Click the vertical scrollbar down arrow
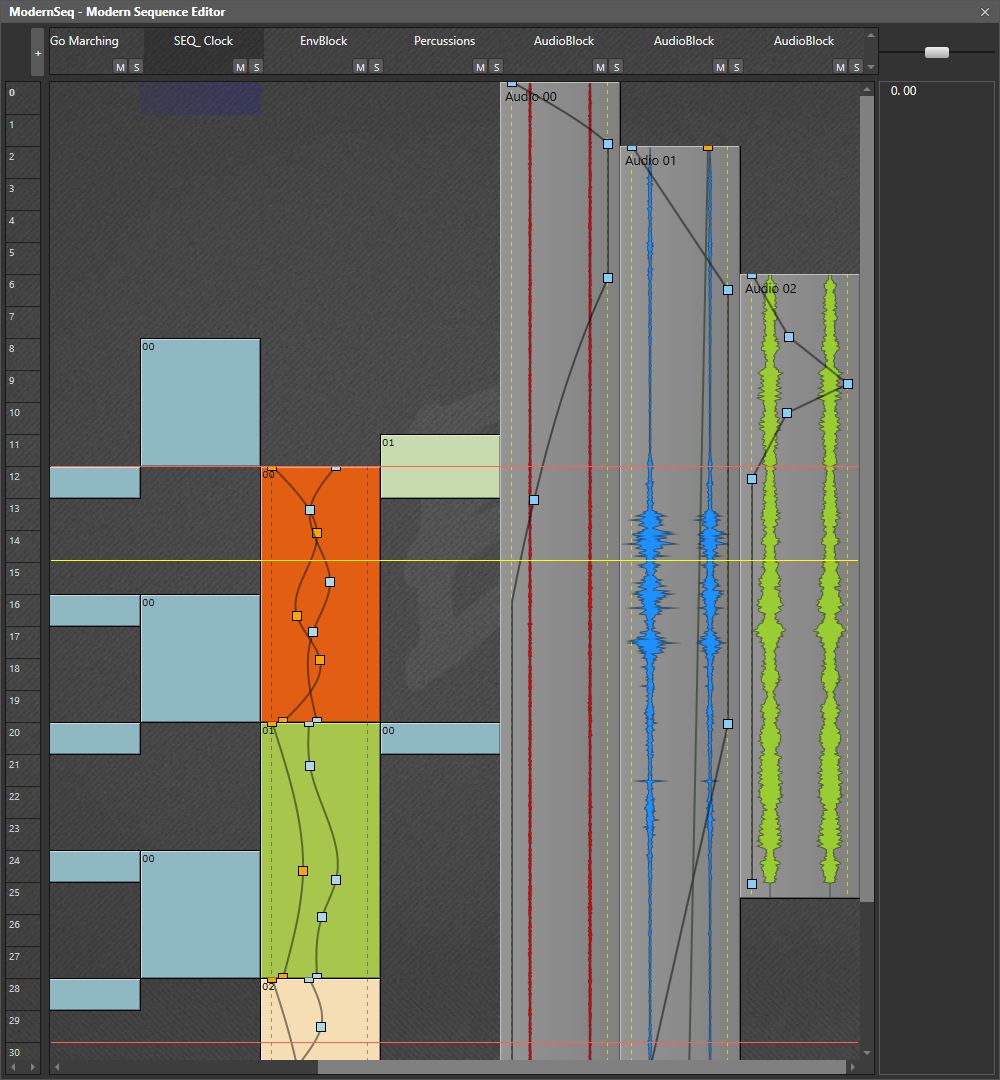The width and height of the screenshot is (1000, 1080). pos(867,1054)
